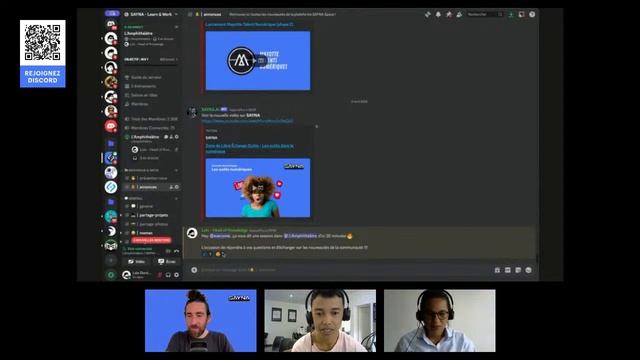Open the green Discover servers compass icon

tap(111, 275)
